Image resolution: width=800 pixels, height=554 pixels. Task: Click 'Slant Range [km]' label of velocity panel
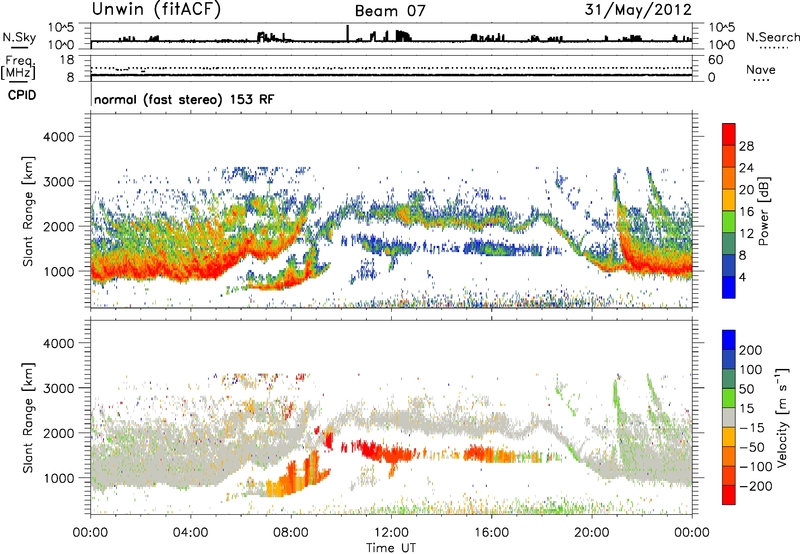pos(28,418)
